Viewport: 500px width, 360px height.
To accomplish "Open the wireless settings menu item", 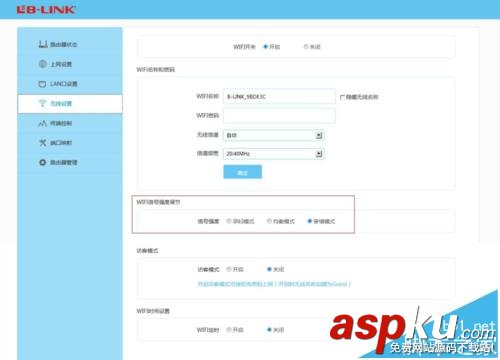I will (x=70, y=104).
